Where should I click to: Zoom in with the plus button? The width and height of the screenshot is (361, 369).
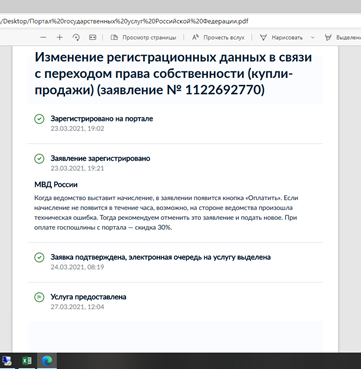pos(59,38)
